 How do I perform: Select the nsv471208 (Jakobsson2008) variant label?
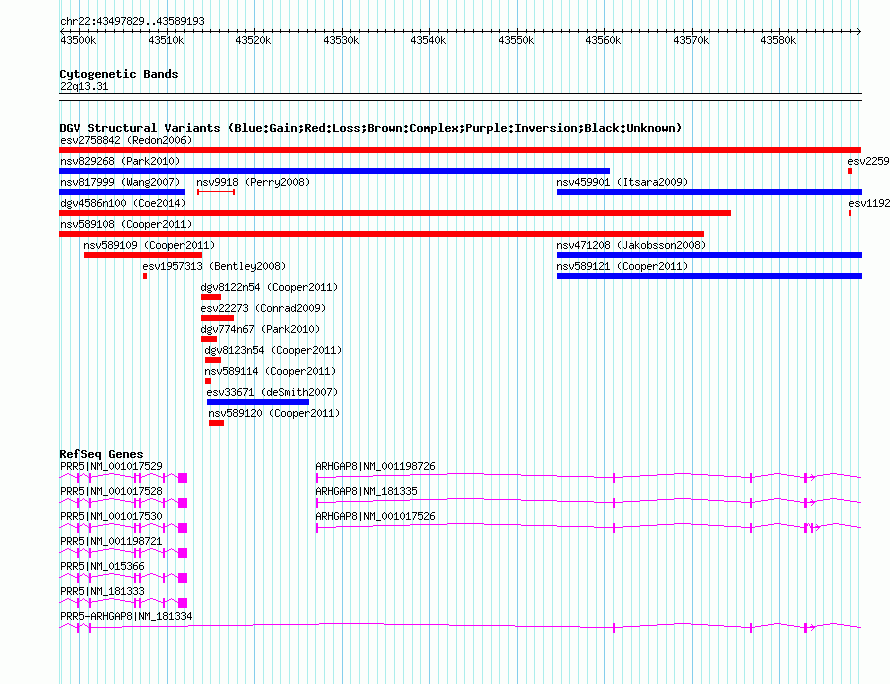631,245
